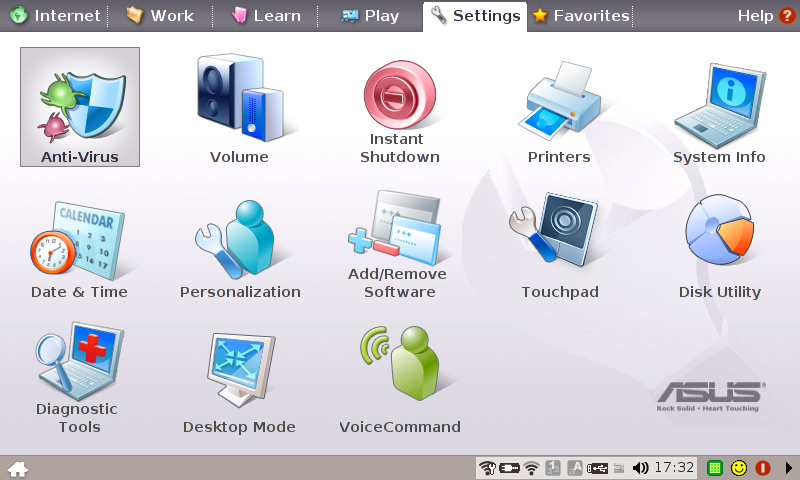Click the faded storage device tray icon
Viewport: 800px width, 480px height.
[618, 468]
